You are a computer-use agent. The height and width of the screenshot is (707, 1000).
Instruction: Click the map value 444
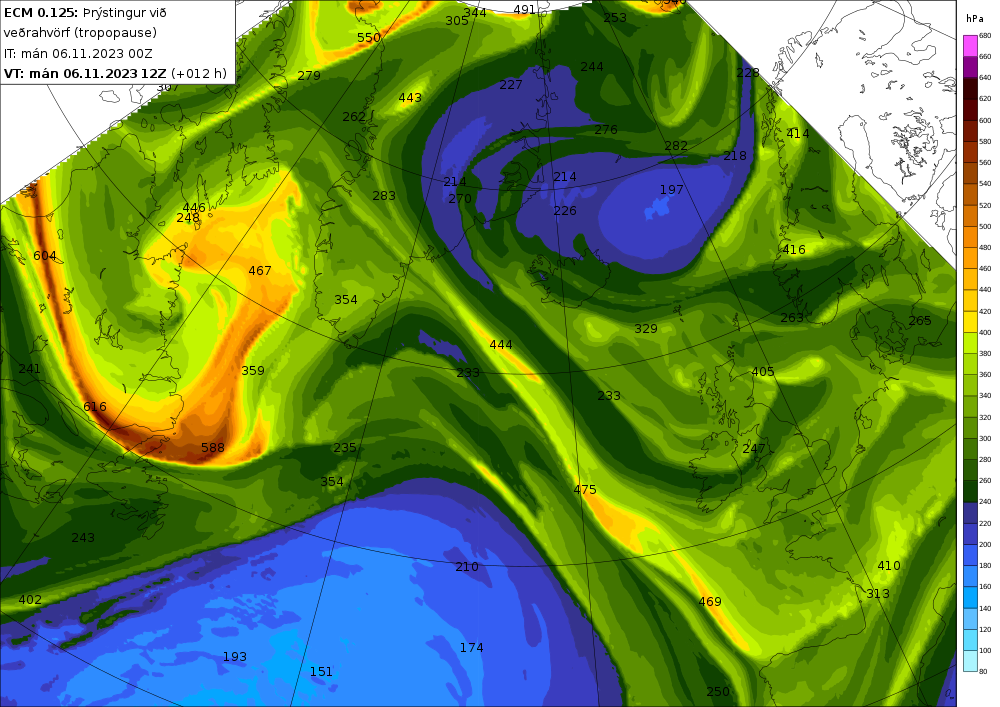coord(501,345)
